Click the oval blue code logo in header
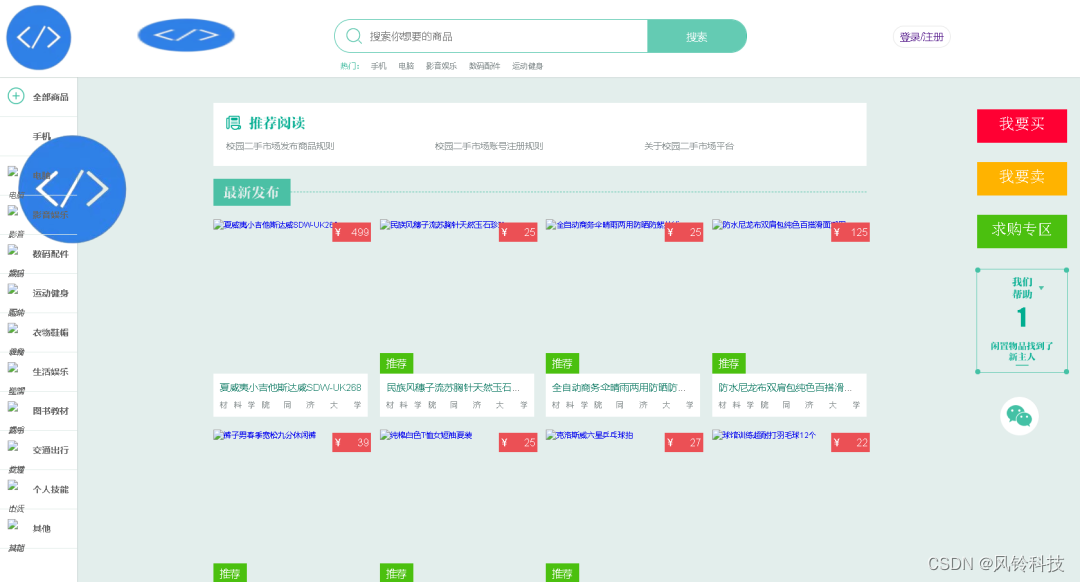This screenshot has width=1080, height=582. point(186,35)
